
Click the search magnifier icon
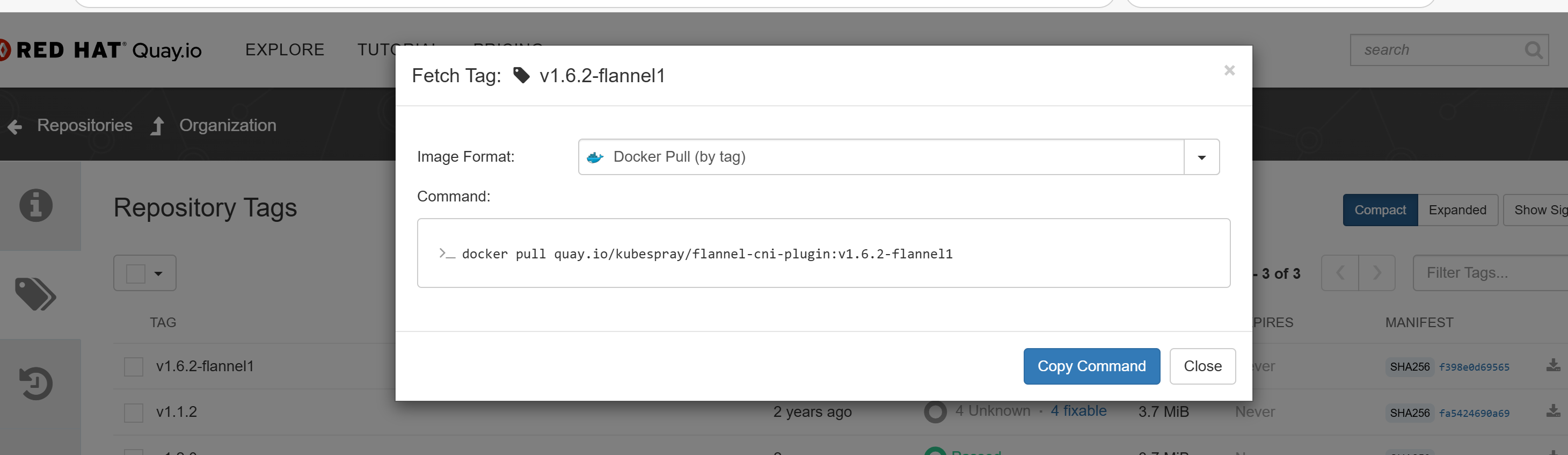tap(1533, 50)
